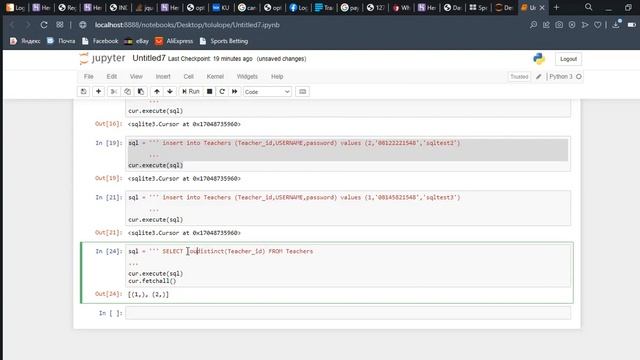640x360 pixels.
Task: Click the Trusted notebook indicator
Action: point(519,76)
